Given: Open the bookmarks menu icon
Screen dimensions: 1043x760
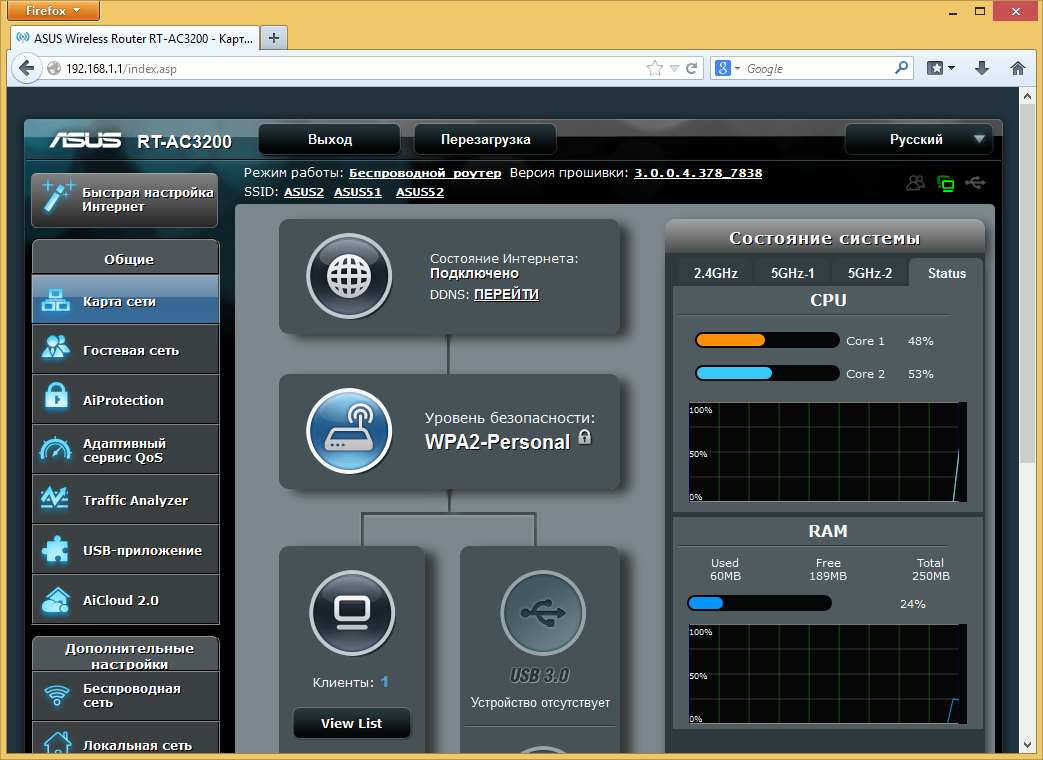Looking at the screenshot, I should coord(941,68).
